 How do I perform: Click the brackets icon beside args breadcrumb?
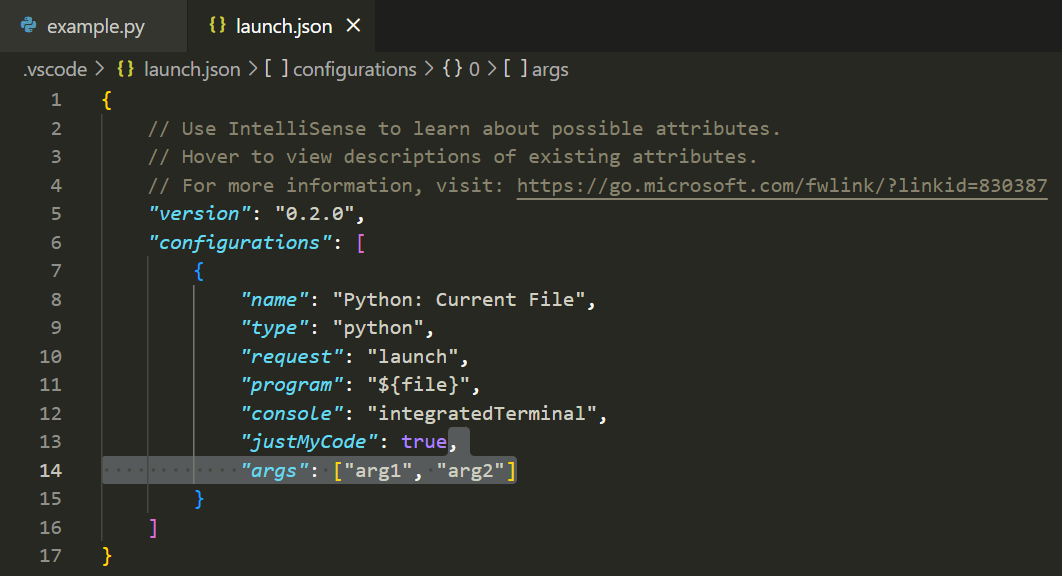coord(516,69)
